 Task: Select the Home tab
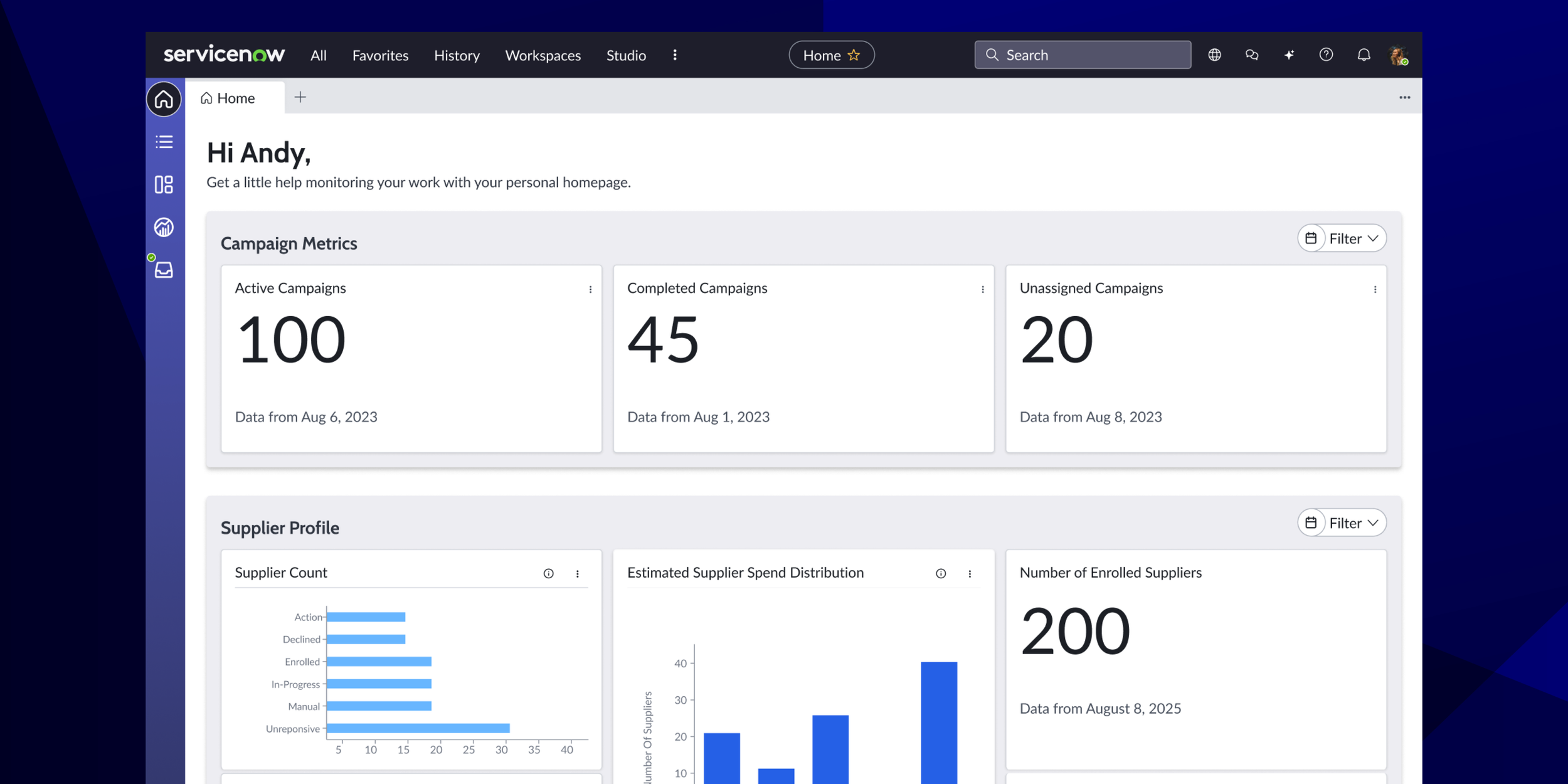tap(235, 98)
